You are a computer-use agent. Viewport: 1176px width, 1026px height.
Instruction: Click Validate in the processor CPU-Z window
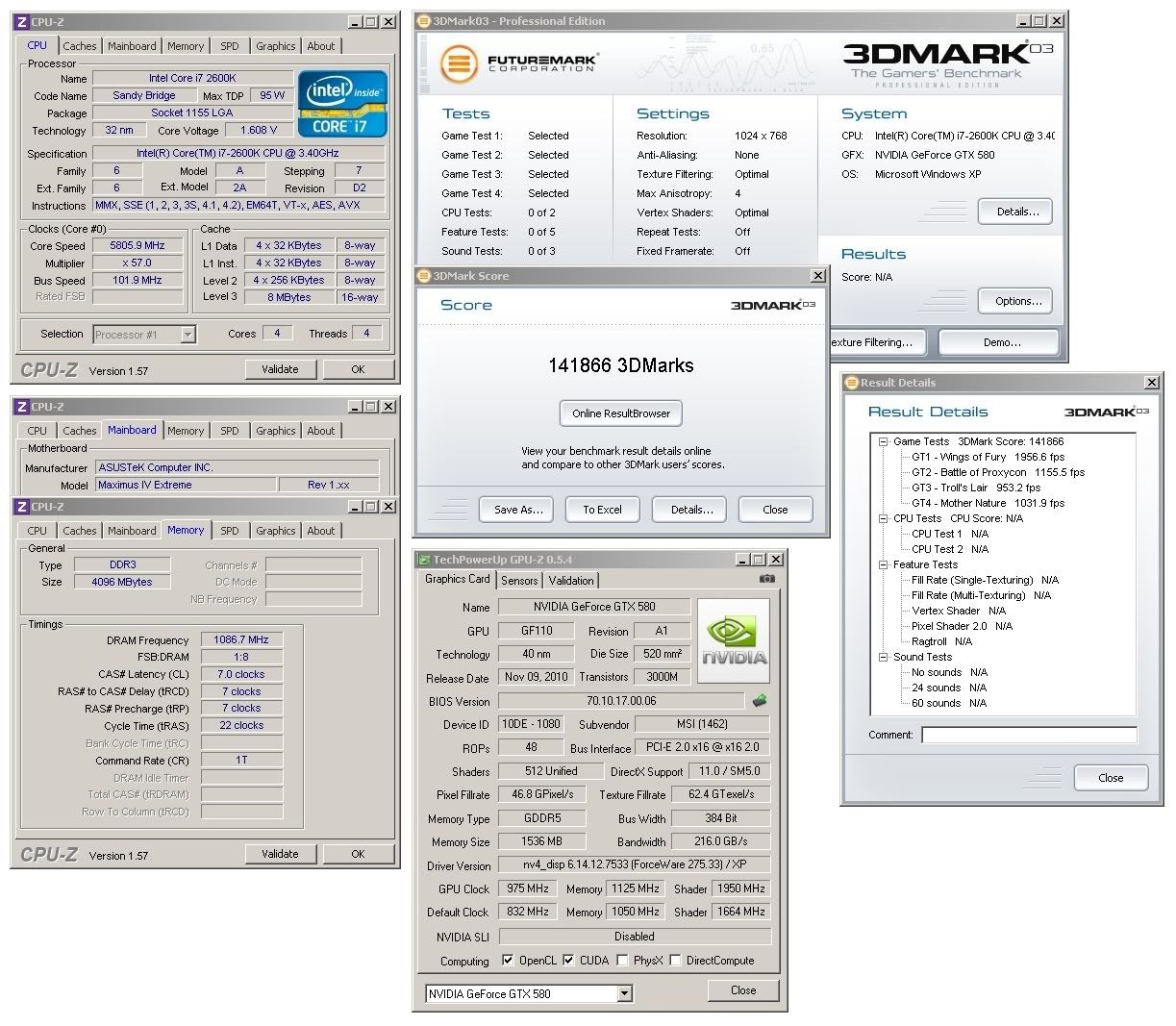coord(280,369)
